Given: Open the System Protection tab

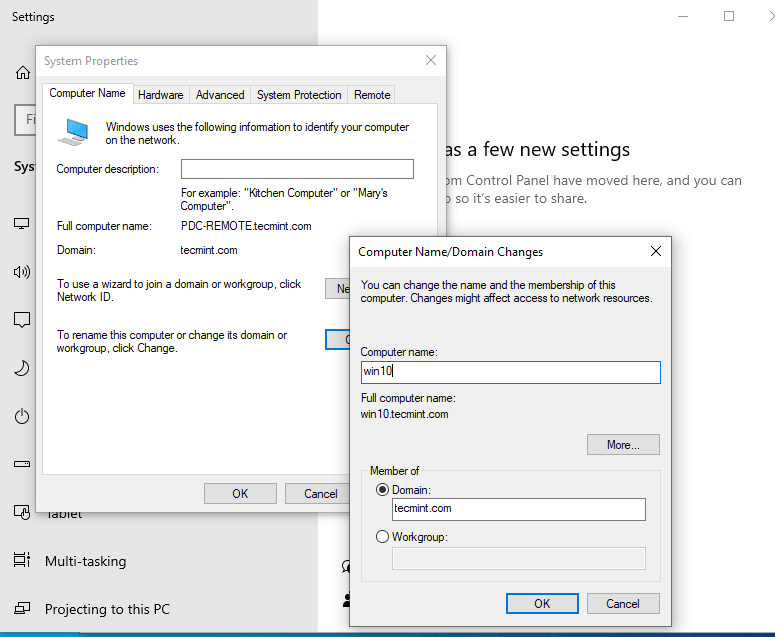Looking at the screenshot, I should coord(299,95).
